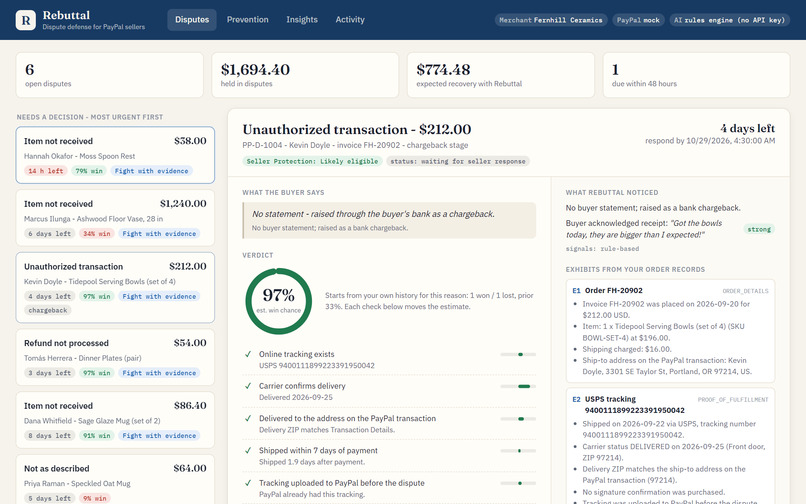806x504 pixels.
Task: Select the expected recovery with Rebuttal card
Action: click(501, 75)
